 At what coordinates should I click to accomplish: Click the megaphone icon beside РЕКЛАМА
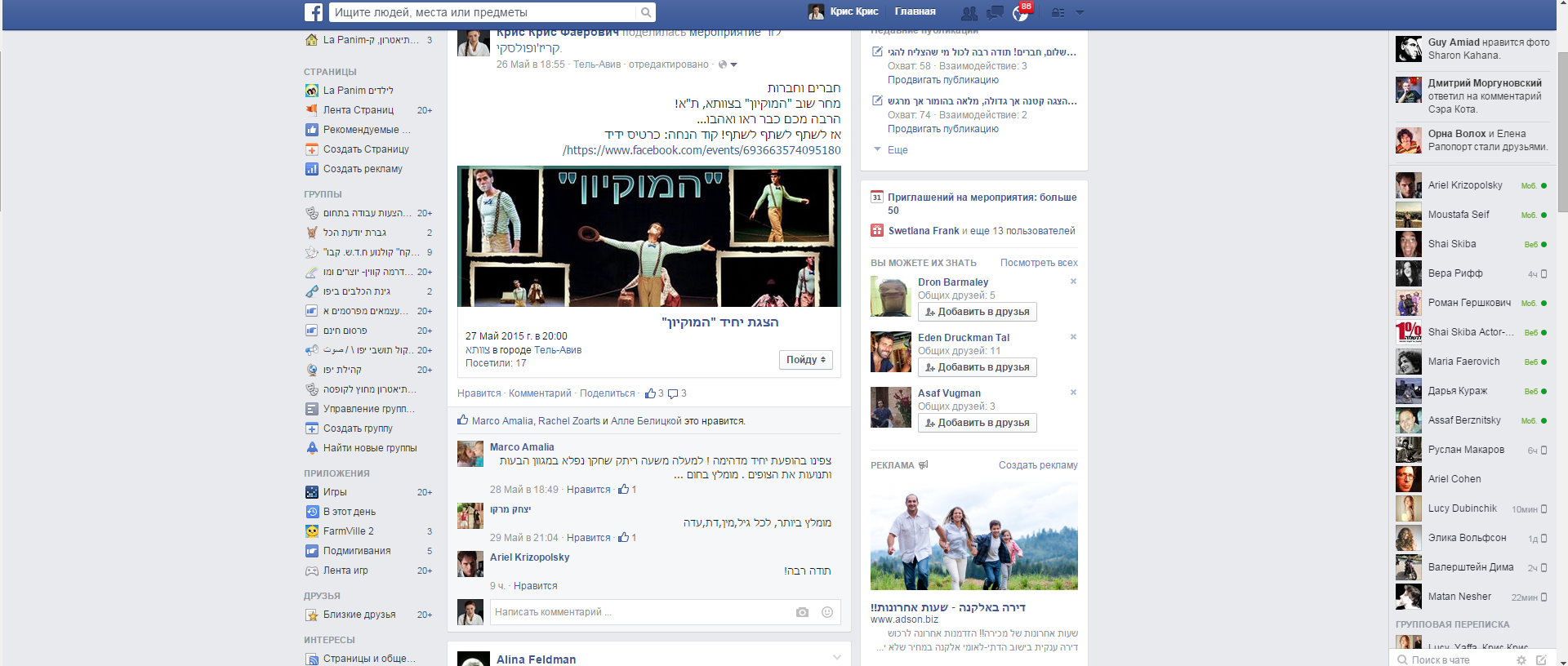[x=924, y=465]
